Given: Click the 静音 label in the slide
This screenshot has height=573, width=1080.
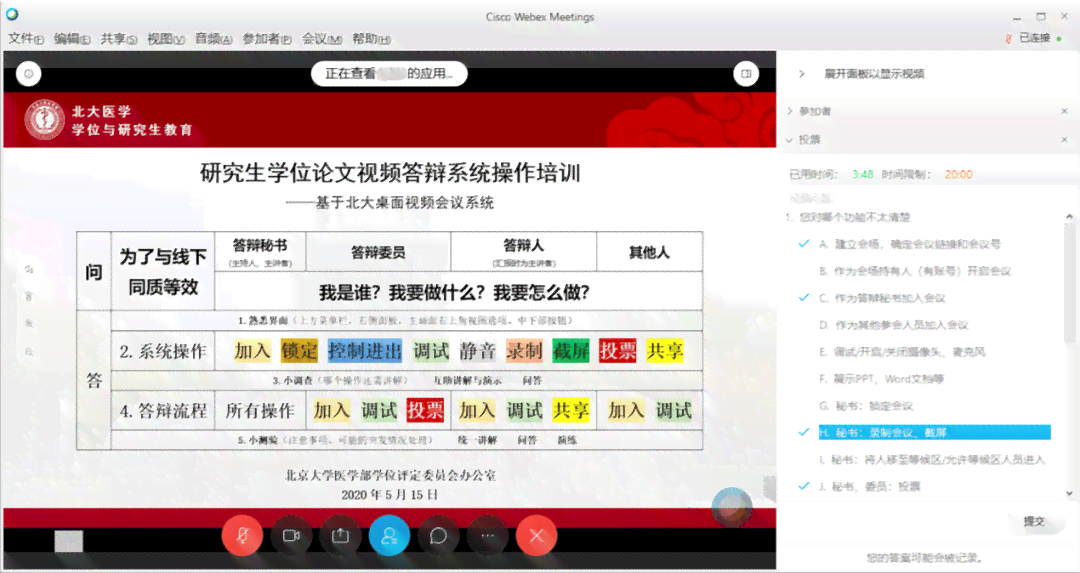Looking at the screenshot, I should (x=478, y=351).
